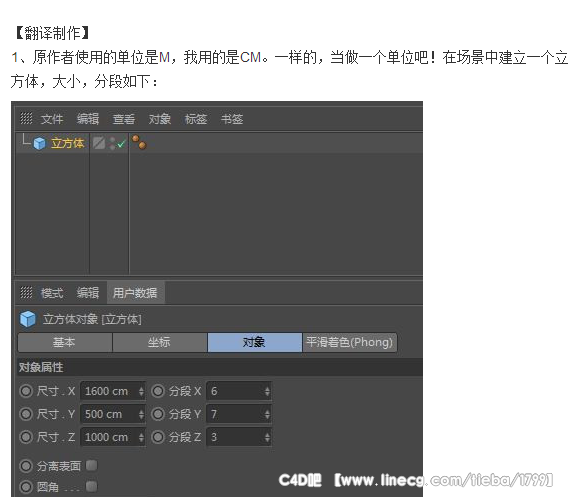The width and height of the screenshot is (579, 497).
Task: Enable the 分离表面 checkbox
Action: coord(92,465)
